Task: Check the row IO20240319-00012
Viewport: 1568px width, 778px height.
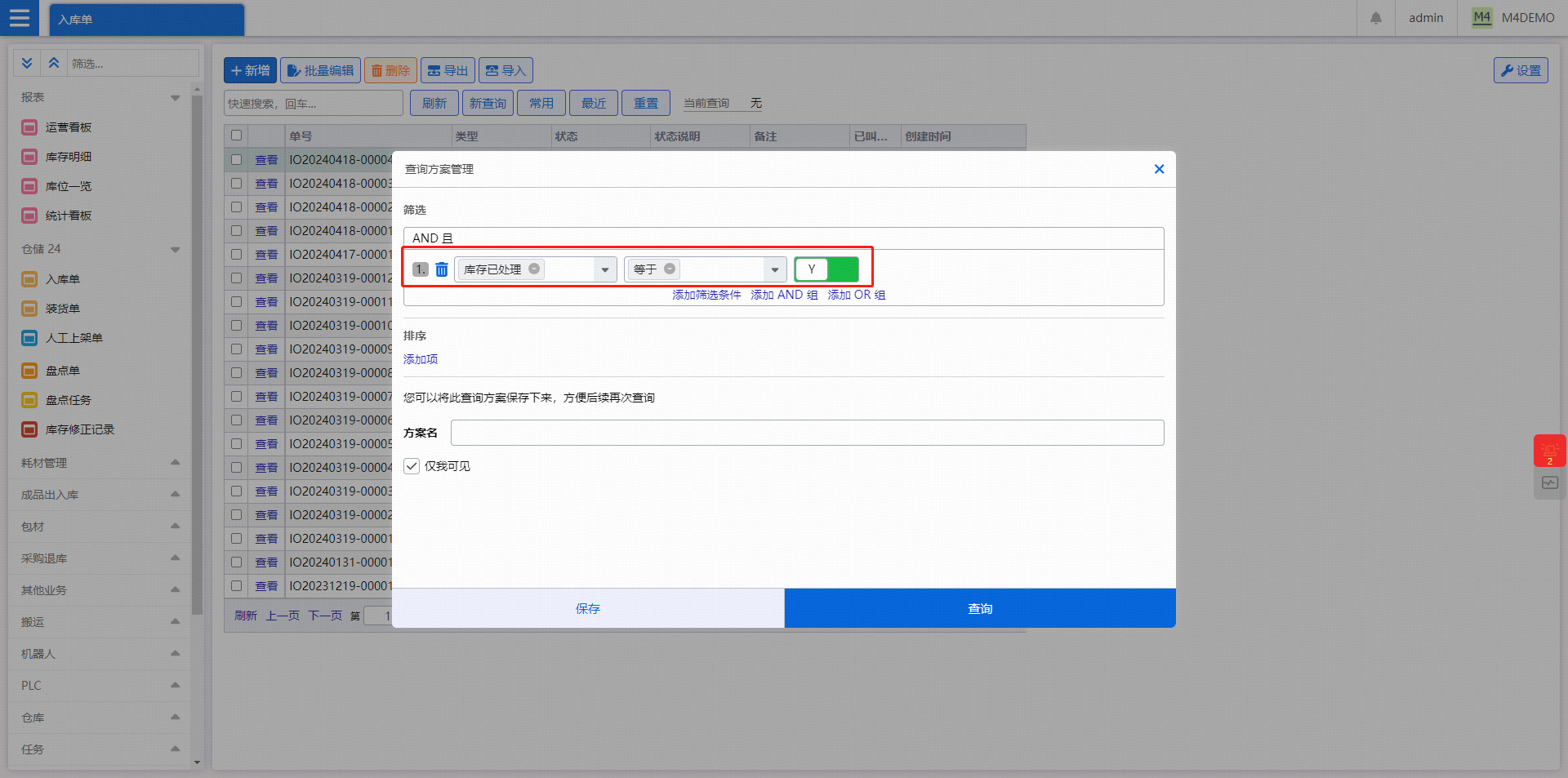Action: click(237, 278)
